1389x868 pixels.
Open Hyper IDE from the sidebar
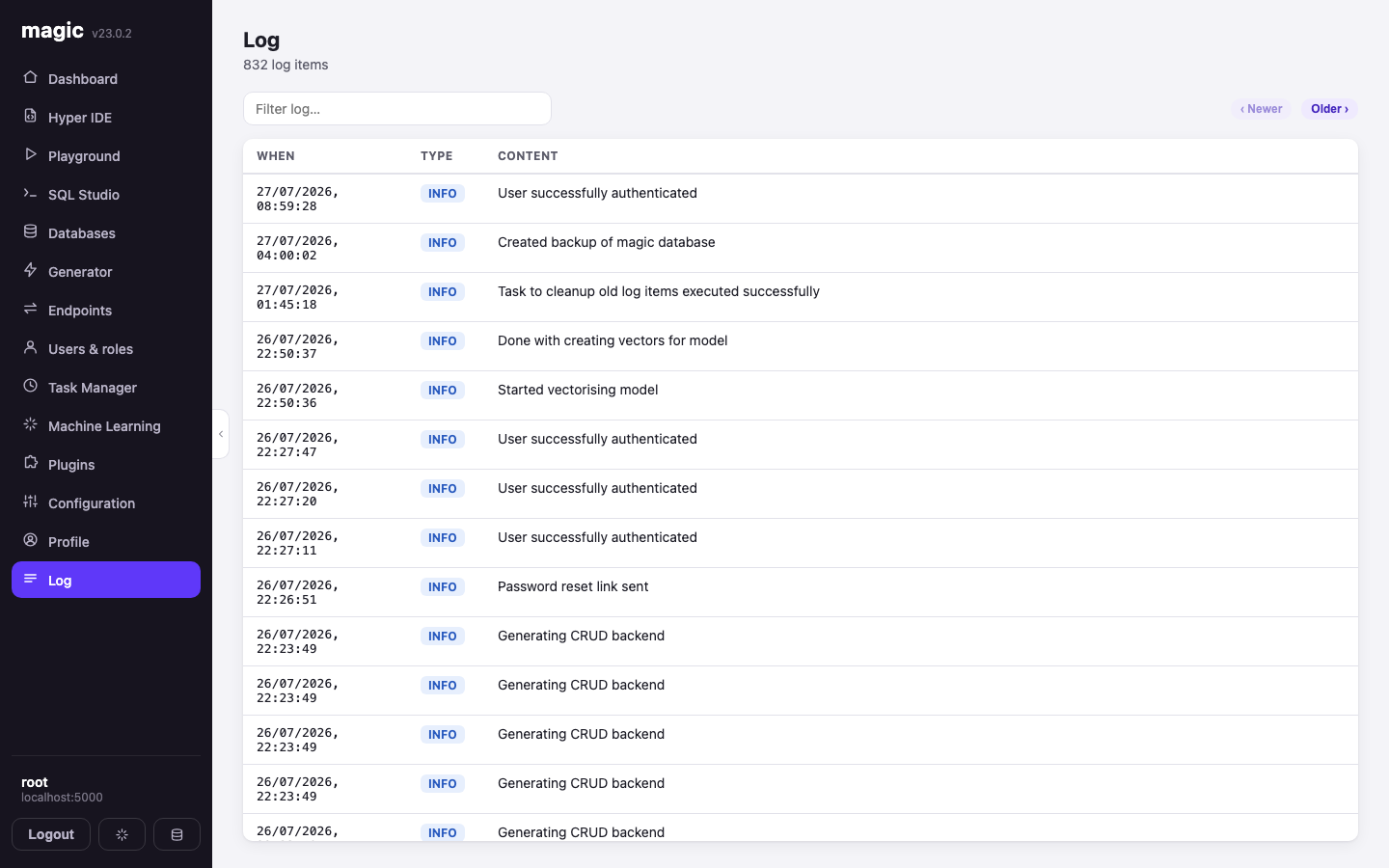(106, 117)
